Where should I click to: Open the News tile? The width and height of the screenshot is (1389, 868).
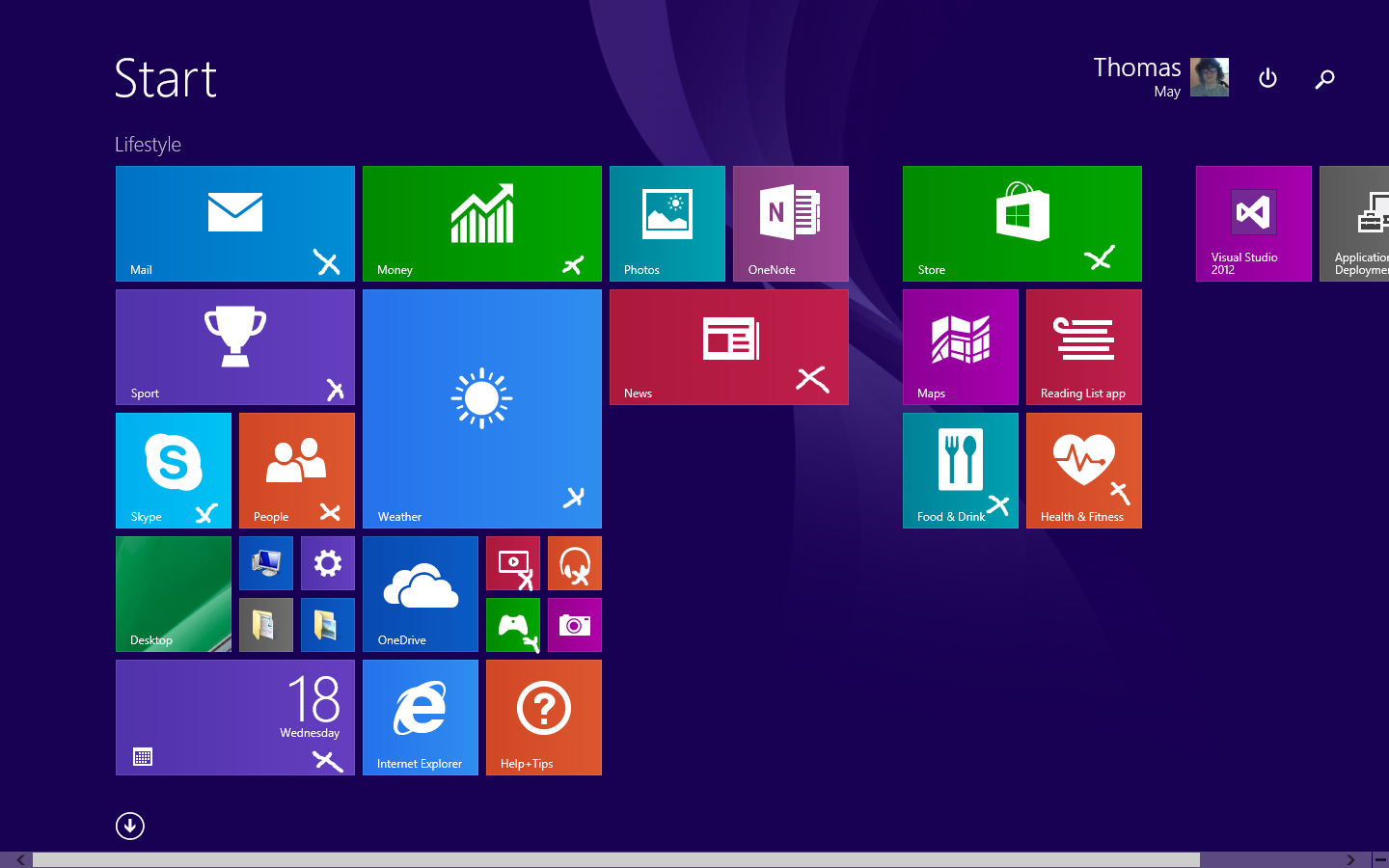[x=729, y=347]
